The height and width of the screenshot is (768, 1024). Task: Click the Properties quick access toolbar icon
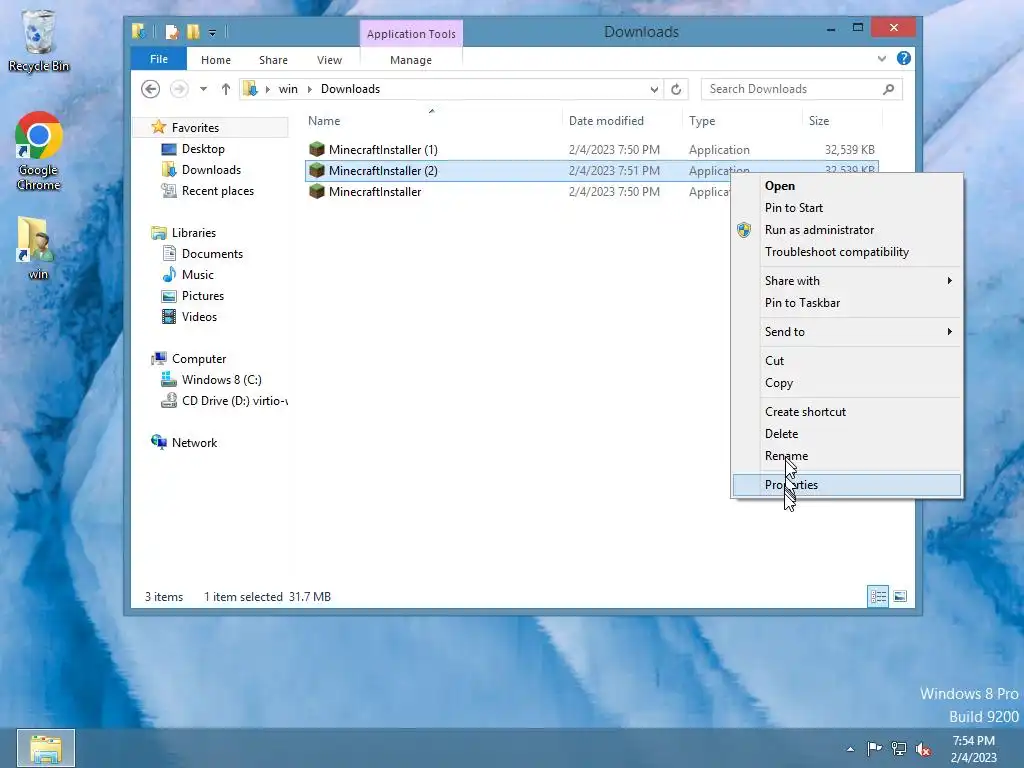pyautogui.click(x=172, y=32)
